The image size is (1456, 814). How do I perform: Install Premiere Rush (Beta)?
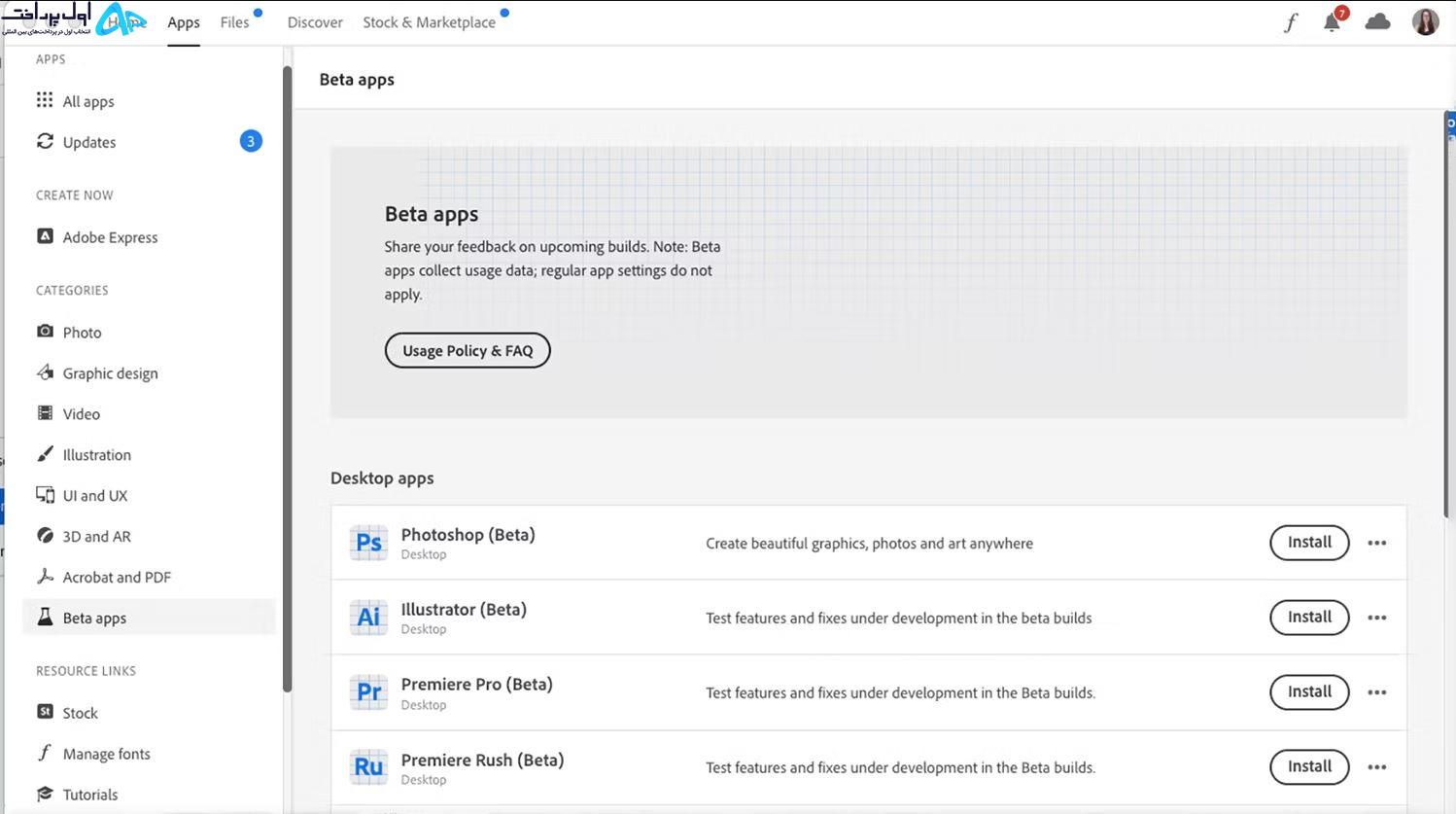pyautogui.click(x=1309, y=767)
